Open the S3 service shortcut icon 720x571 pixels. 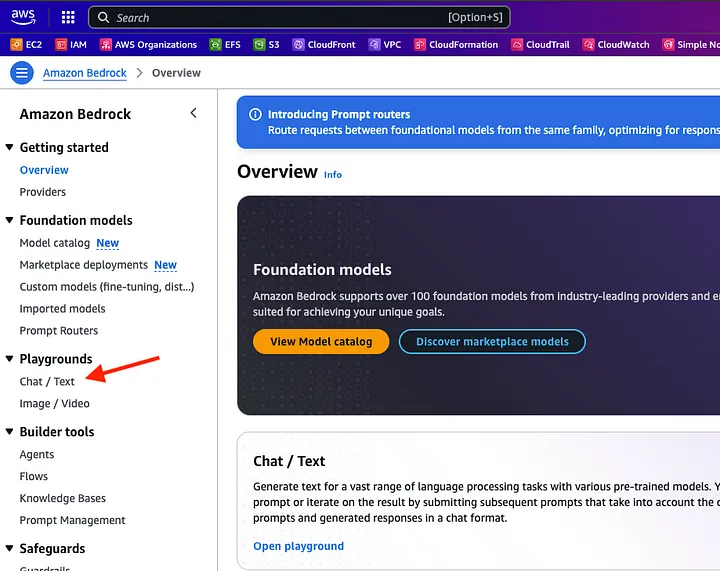pyautogui.click(x=259, y=45)
